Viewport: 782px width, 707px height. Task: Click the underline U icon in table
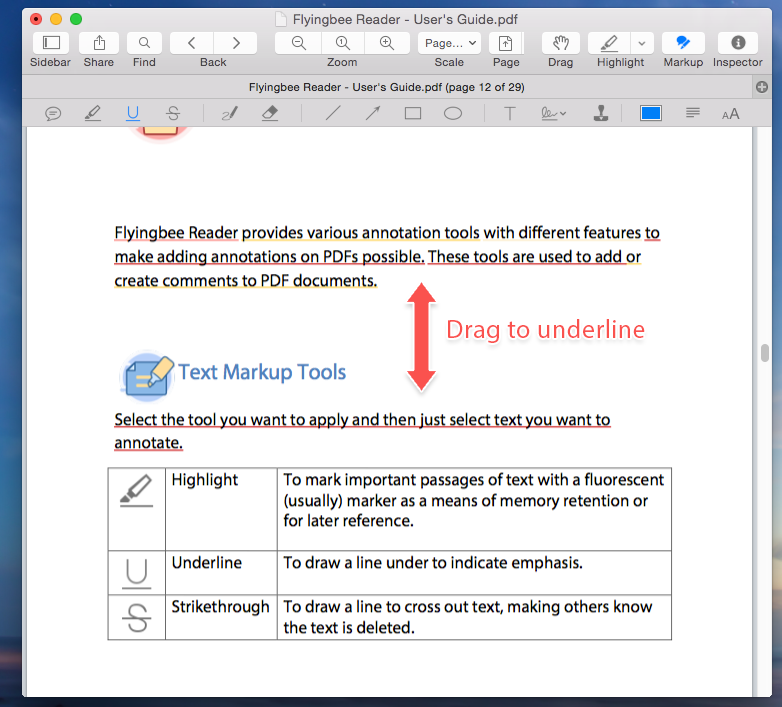[x=137, y=573]
